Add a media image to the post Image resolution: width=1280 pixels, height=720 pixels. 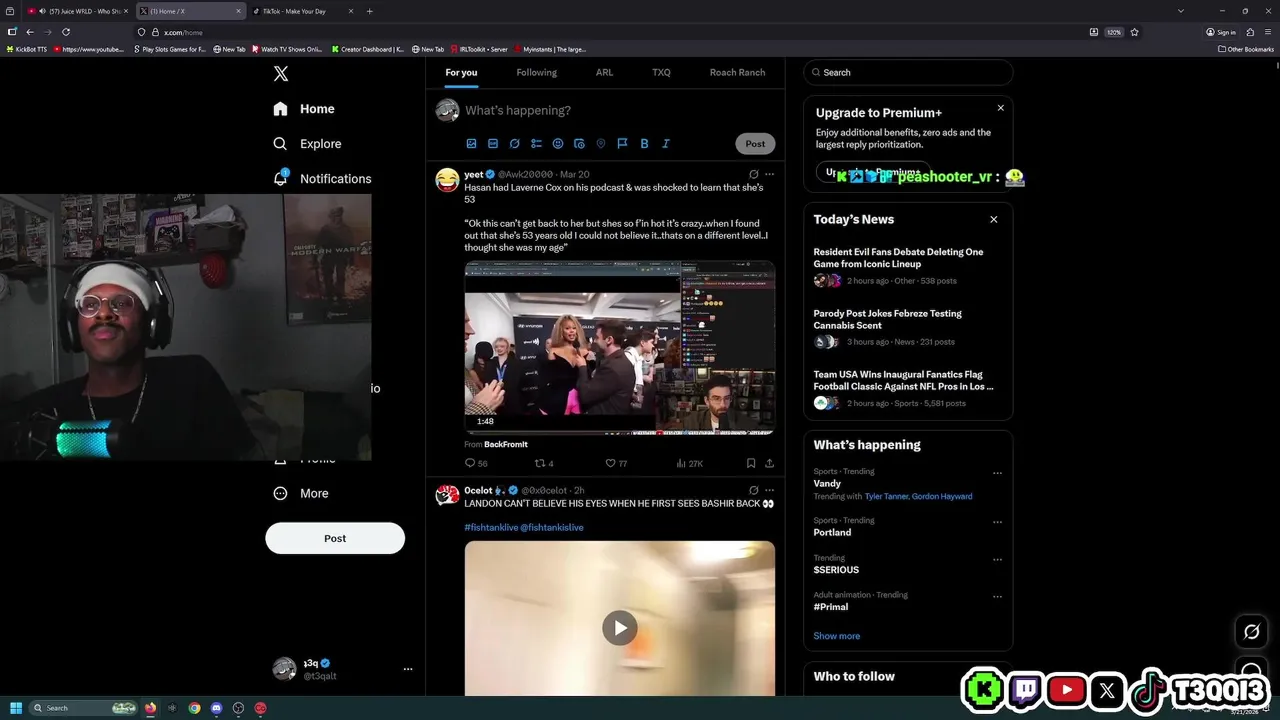471,144
